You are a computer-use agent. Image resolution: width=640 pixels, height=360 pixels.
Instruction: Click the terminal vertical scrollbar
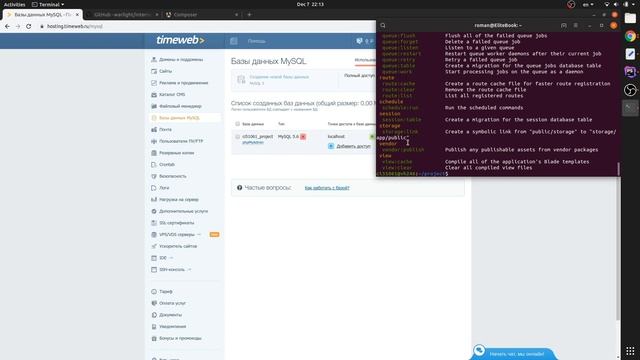618,169
